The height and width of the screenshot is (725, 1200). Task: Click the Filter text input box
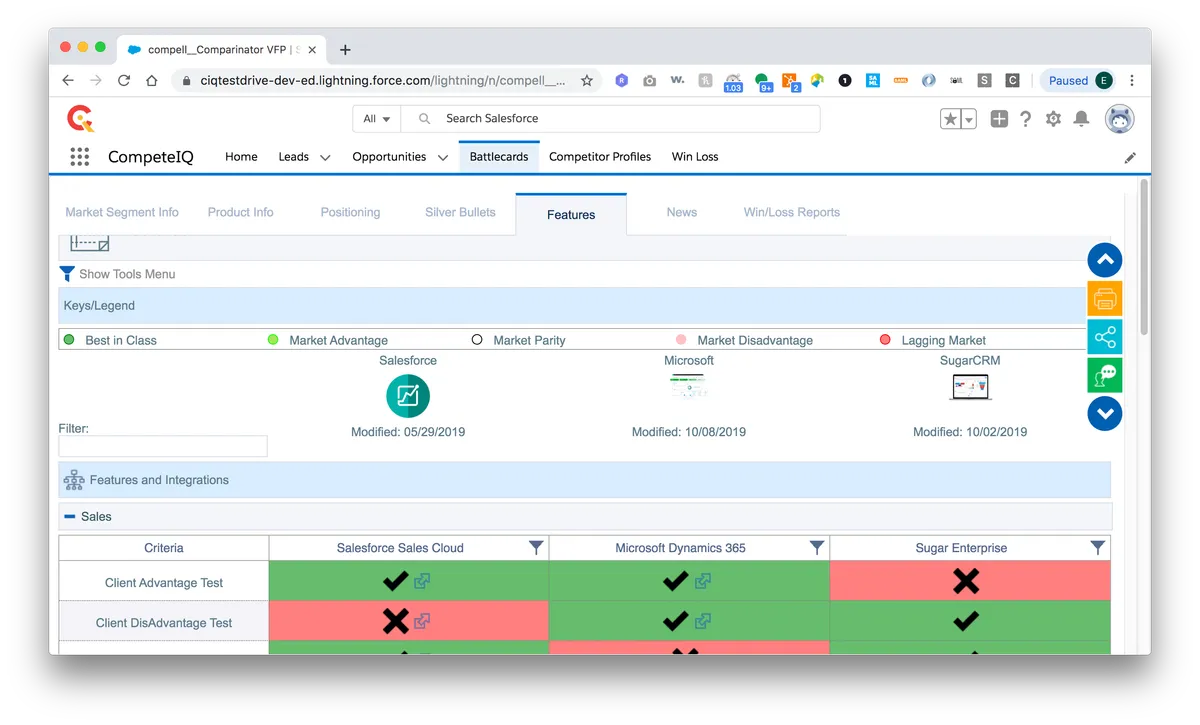tap(163, 446)
